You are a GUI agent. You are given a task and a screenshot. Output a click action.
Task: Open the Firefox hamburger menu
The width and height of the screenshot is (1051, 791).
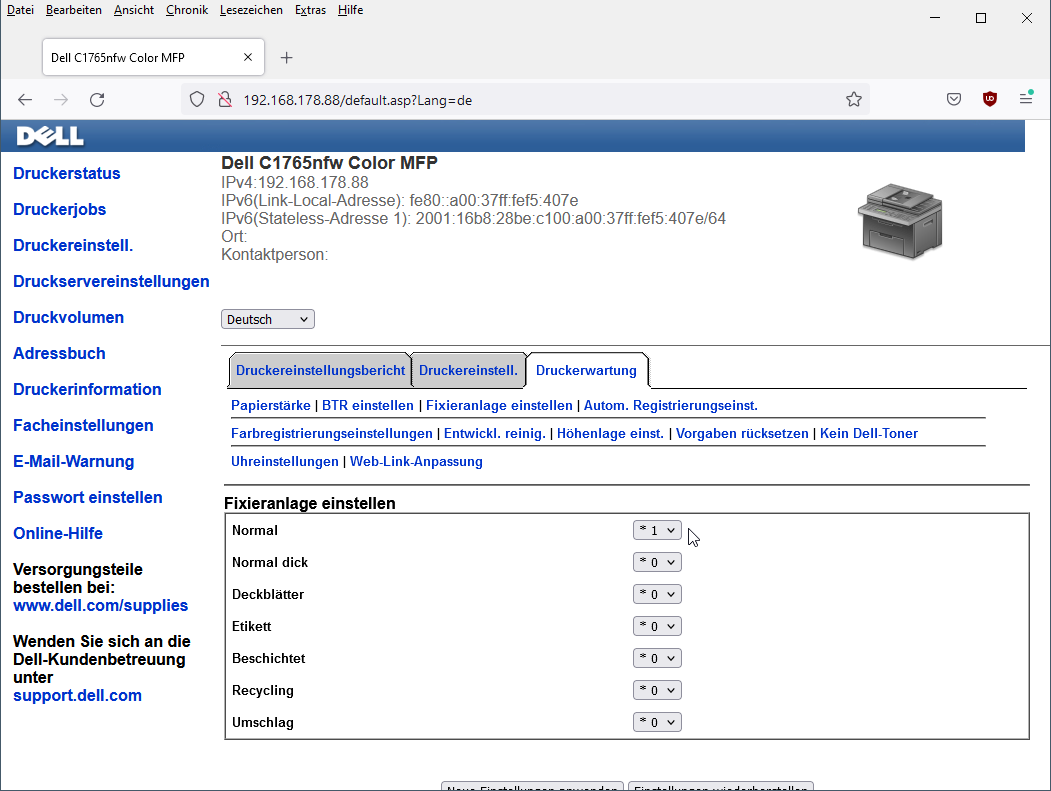coord(1026,99)
